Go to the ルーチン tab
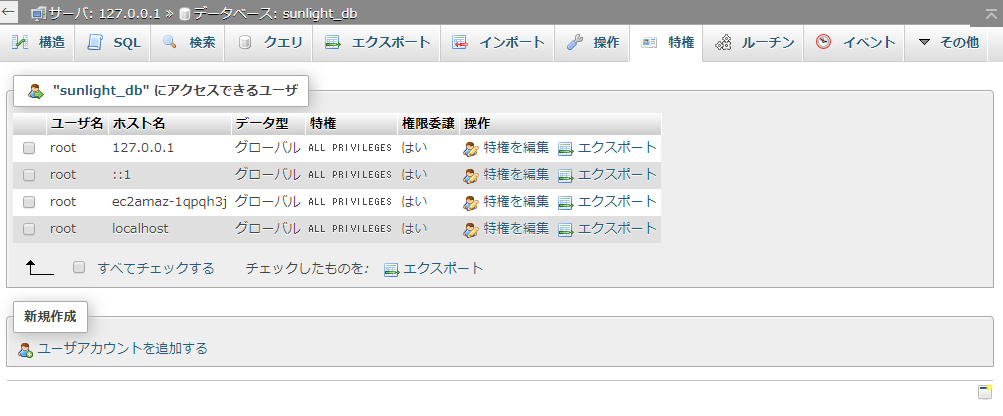Screen dimensions: 1003x416 pyautogui.click(x=755, y=43)
